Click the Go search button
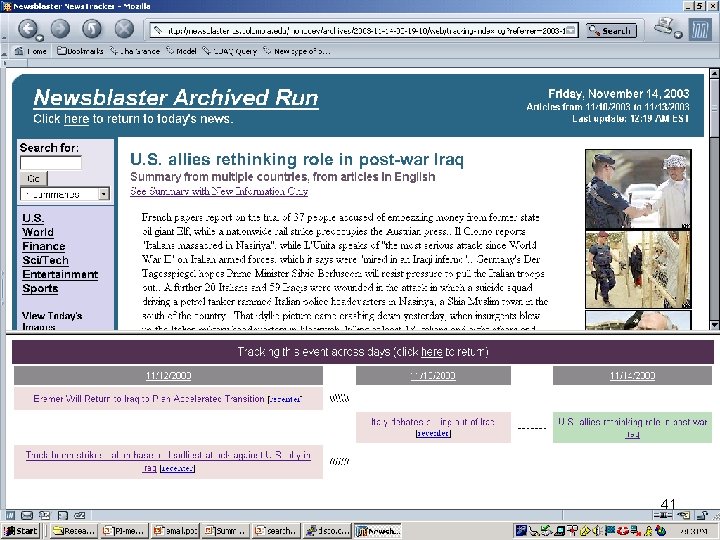This screenshot has height=540, width=720. (34, 178)
